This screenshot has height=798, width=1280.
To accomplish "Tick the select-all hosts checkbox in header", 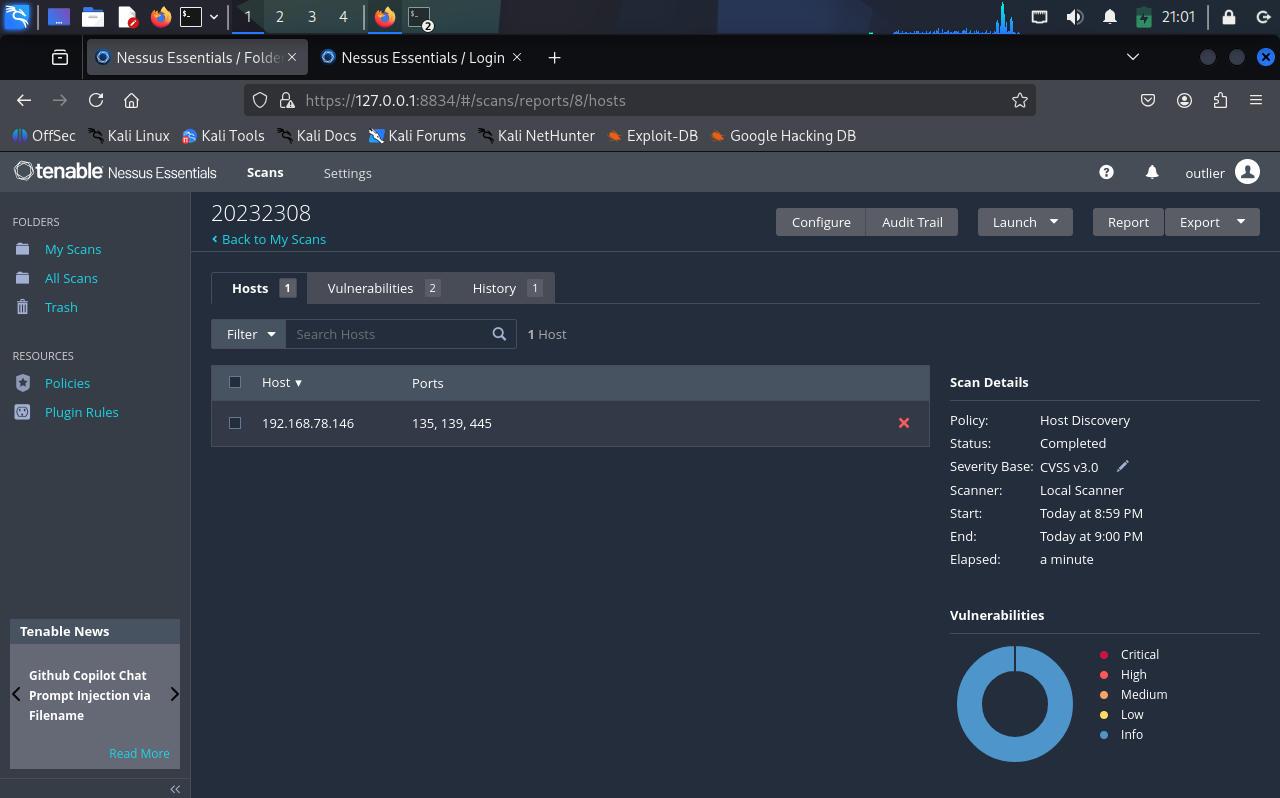I will tap(235, 382).
